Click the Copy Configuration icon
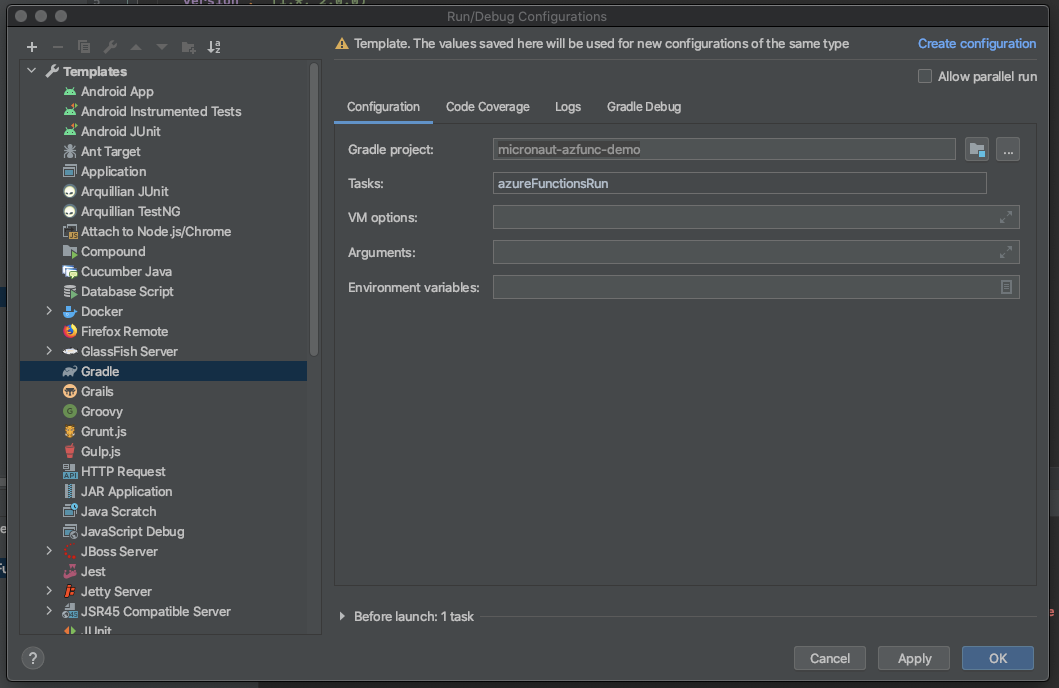This screenshot has width=1059, height=688. point(84,47)
